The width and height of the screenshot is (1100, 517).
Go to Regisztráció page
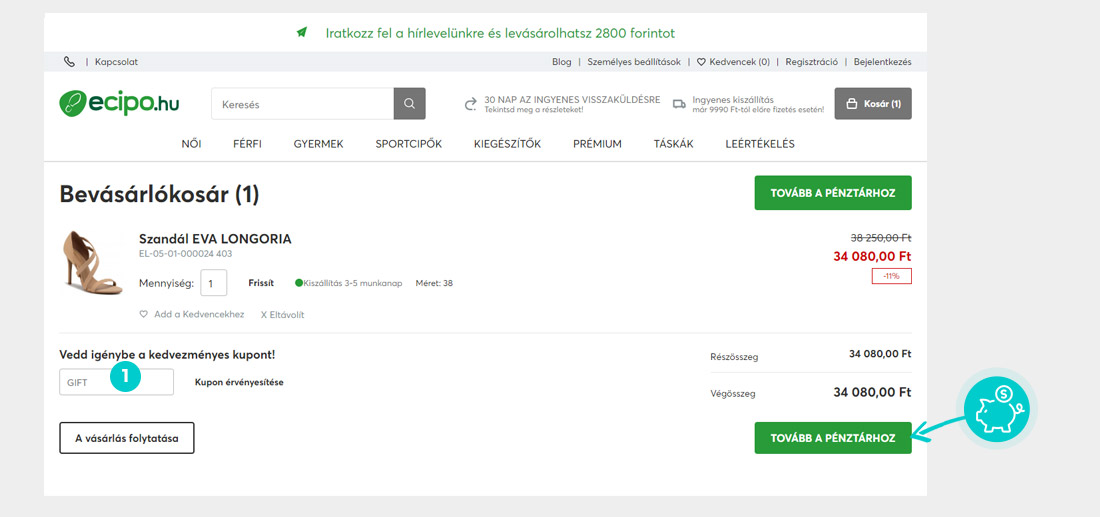812,62
